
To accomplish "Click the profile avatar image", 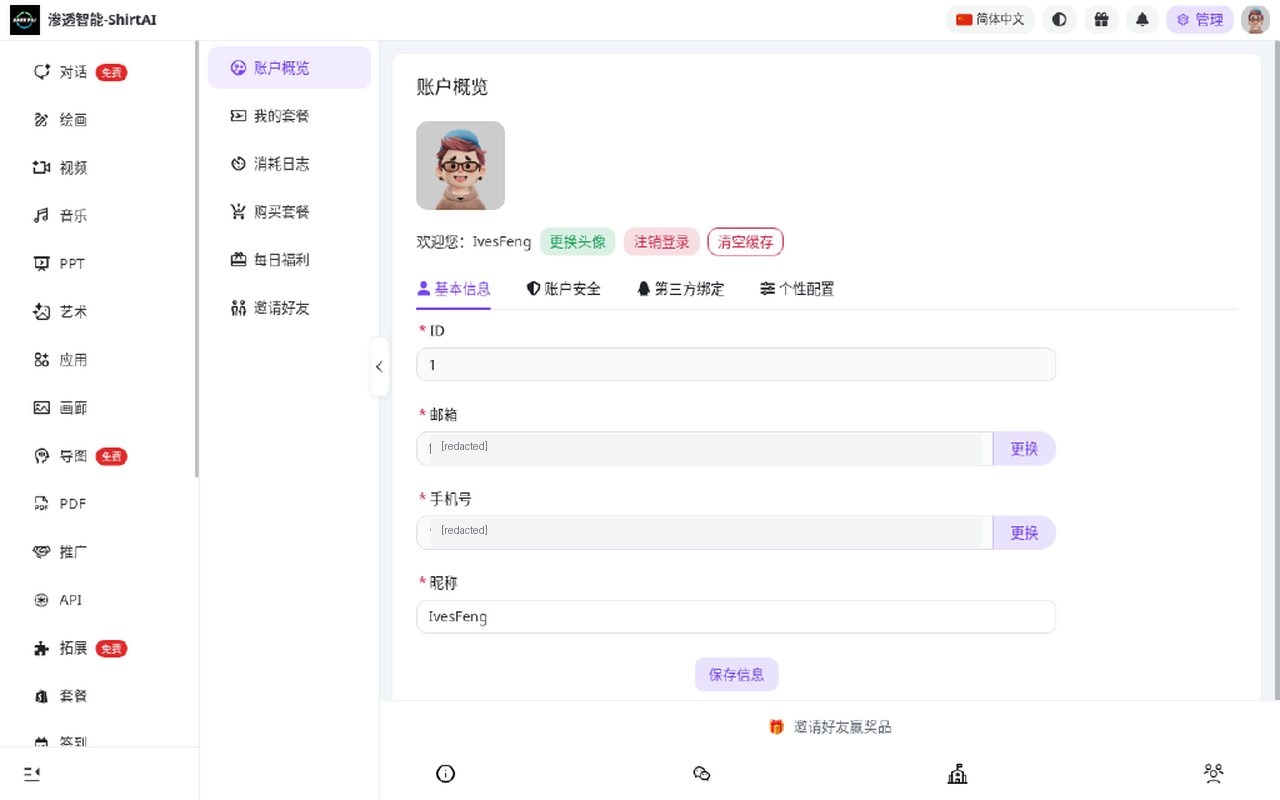I will pyautogui.click(x=460, y=166).
